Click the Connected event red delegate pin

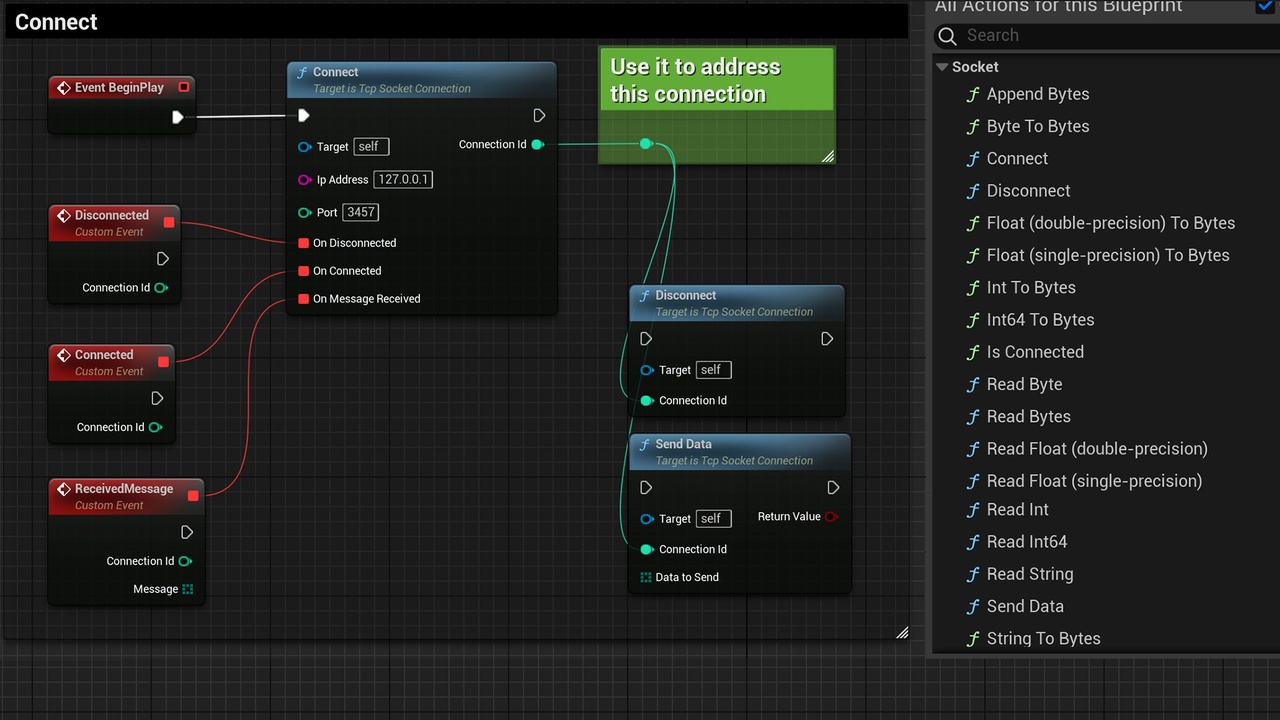click(164, 362)
